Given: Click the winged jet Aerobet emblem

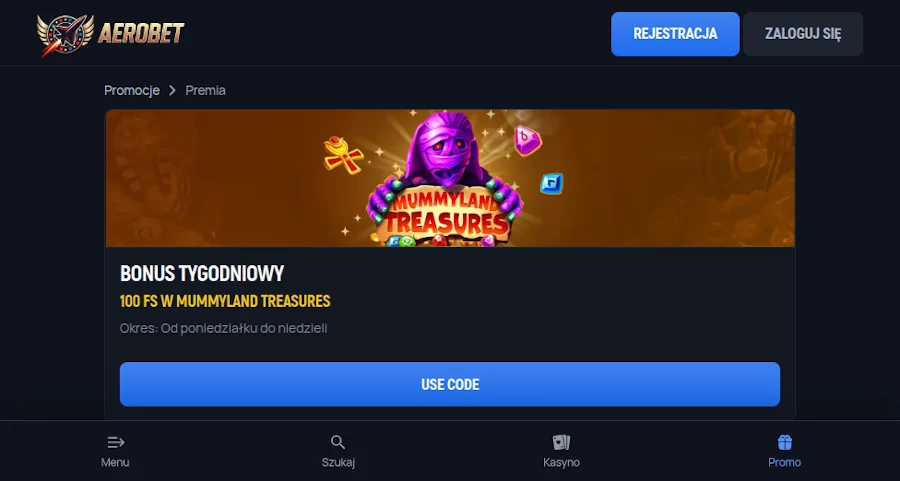Looking at the screenshot, I should pos(65,34).
